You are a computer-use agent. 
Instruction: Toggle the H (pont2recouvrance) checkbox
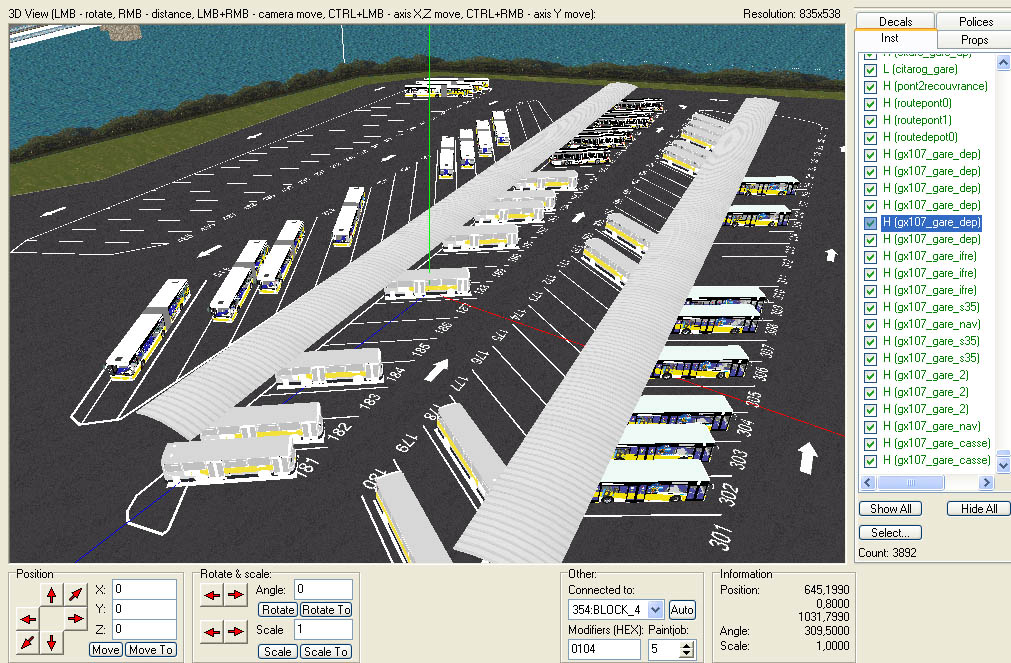click(869, 87)
